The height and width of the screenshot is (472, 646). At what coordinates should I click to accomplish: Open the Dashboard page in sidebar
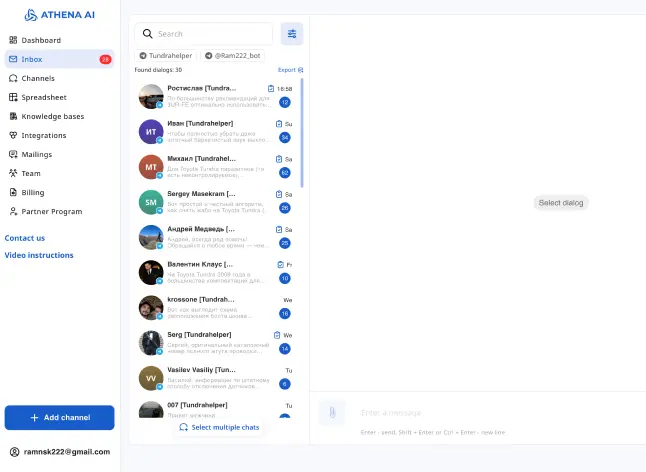[x=41, y=40]
